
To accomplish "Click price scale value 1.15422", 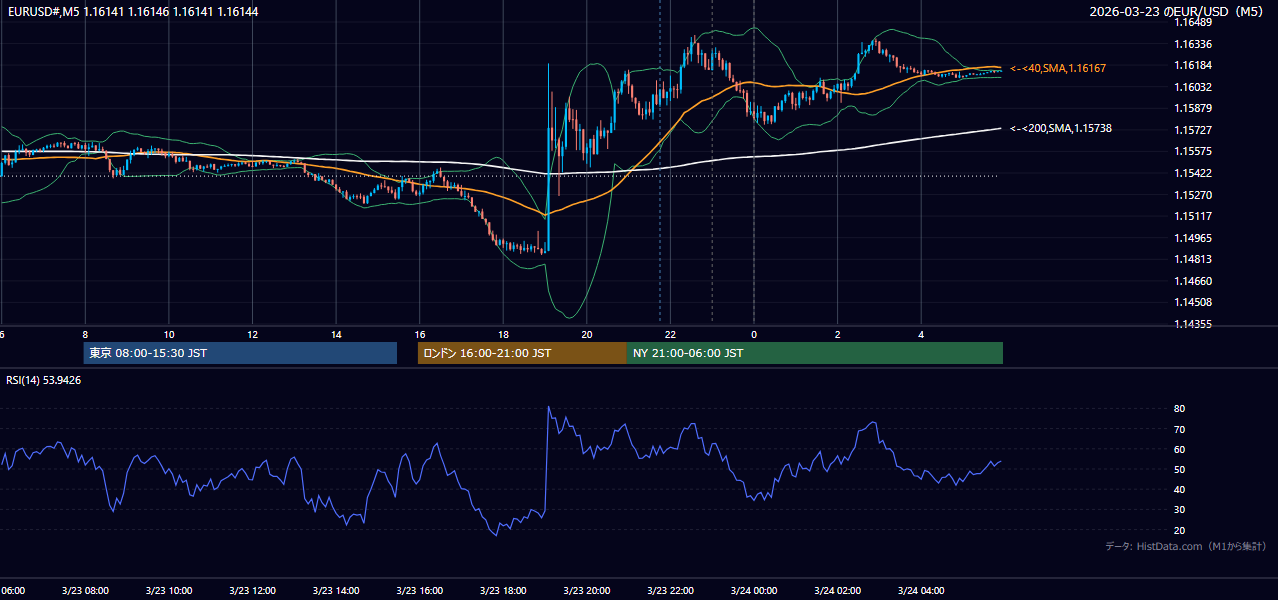I will 1194,173.
